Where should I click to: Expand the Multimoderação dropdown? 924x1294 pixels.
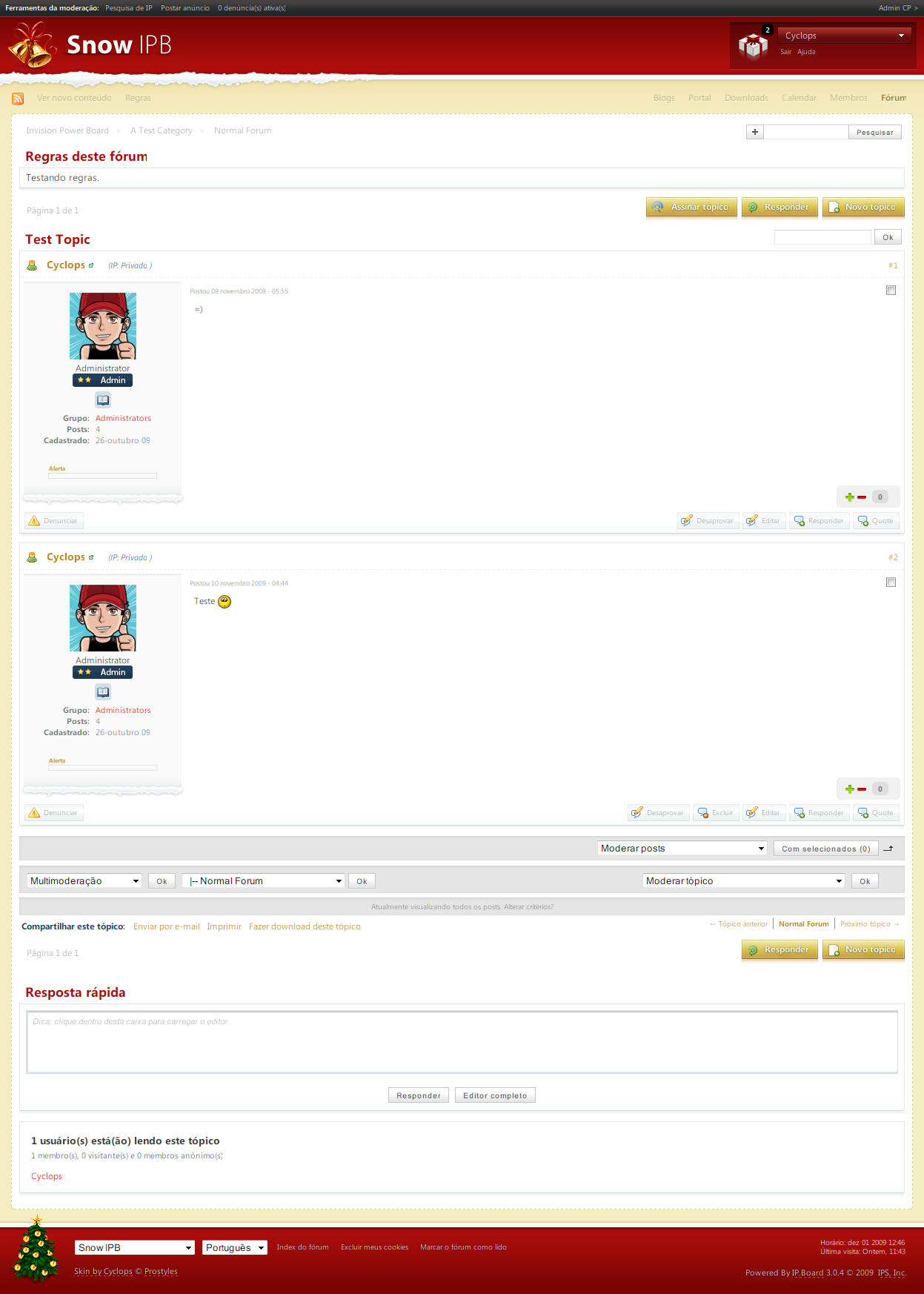tap(84, 881)
